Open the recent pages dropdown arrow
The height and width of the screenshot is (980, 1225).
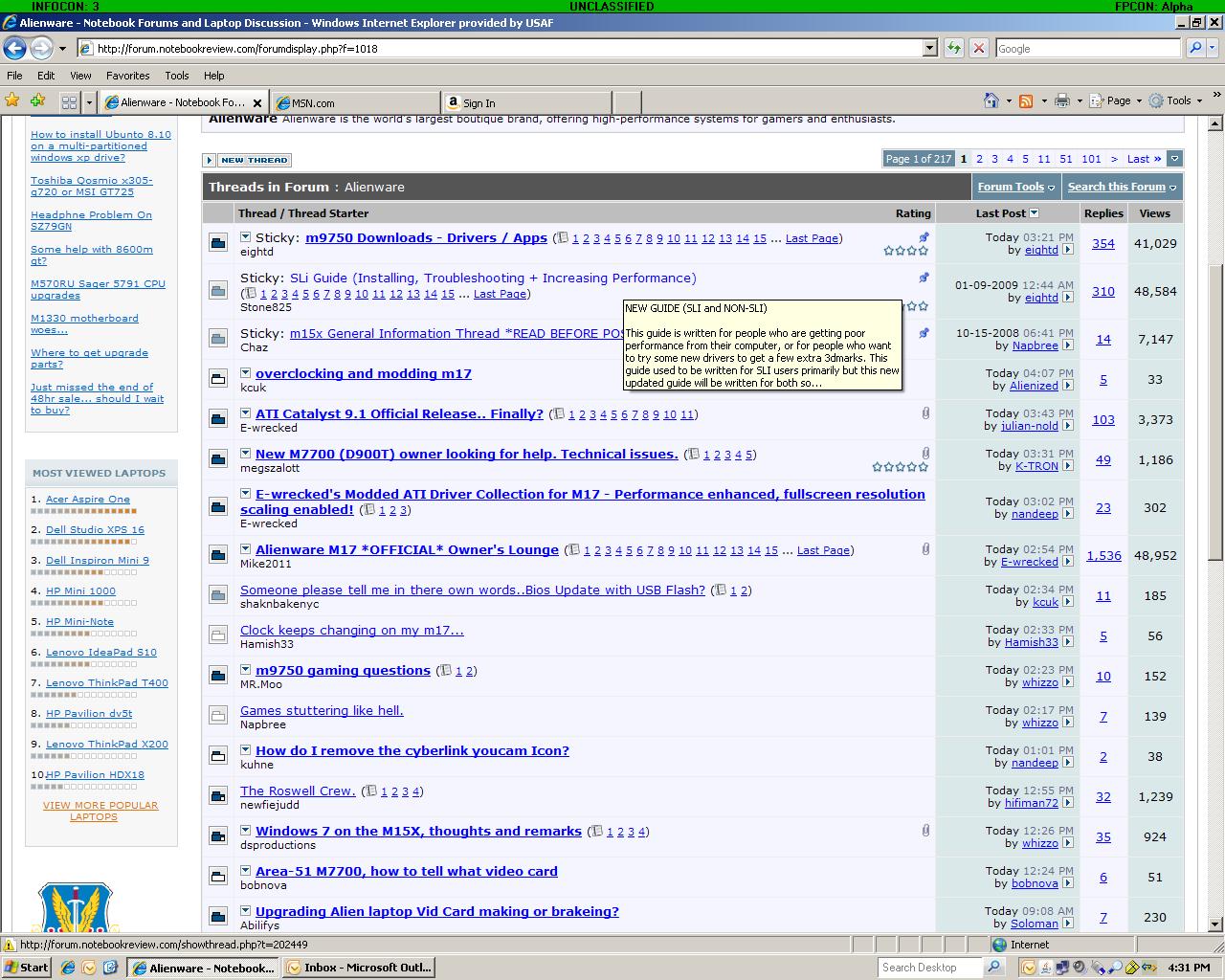click(x=62, y=48)
